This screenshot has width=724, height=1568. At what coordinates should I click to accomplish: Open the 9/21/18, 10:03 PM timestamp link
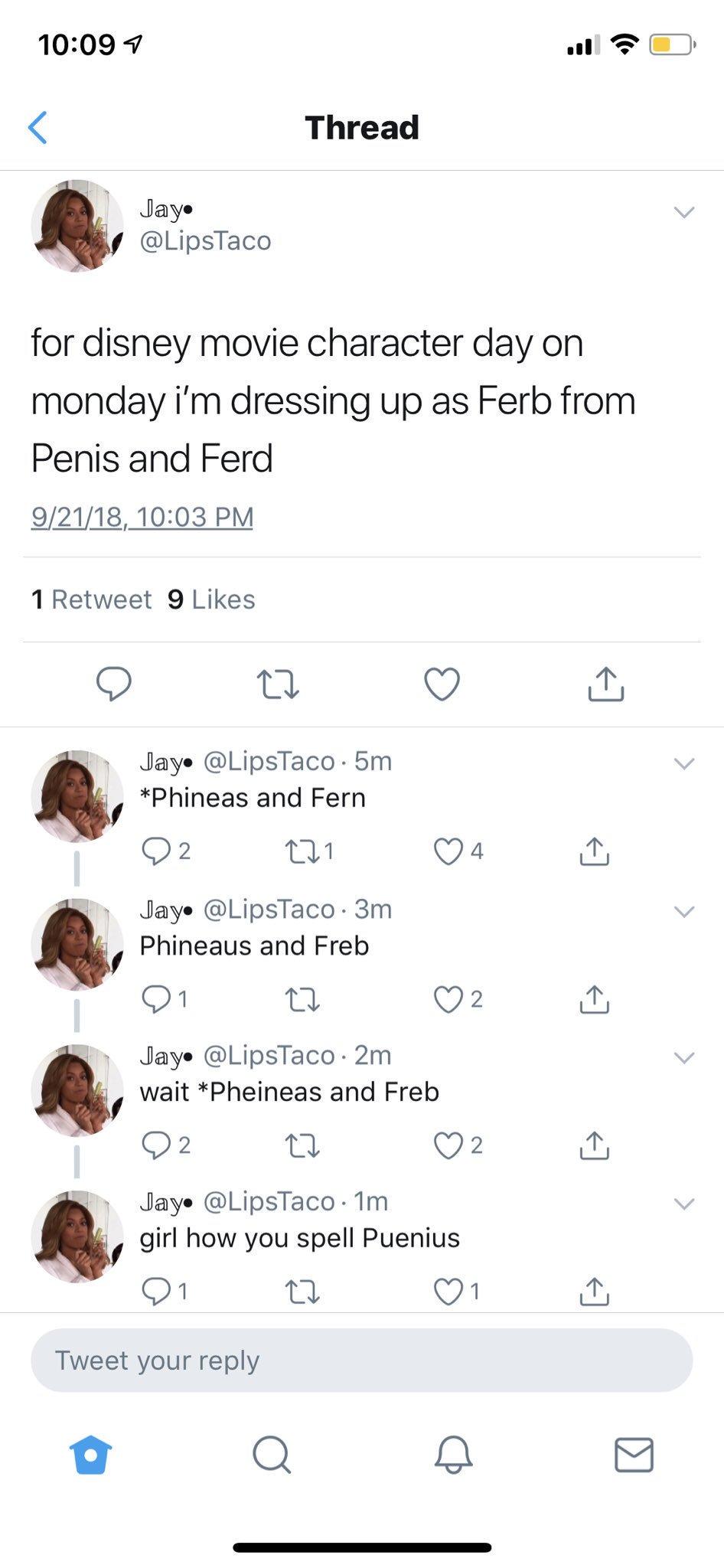pyautogui.click(x=142, y=517)
